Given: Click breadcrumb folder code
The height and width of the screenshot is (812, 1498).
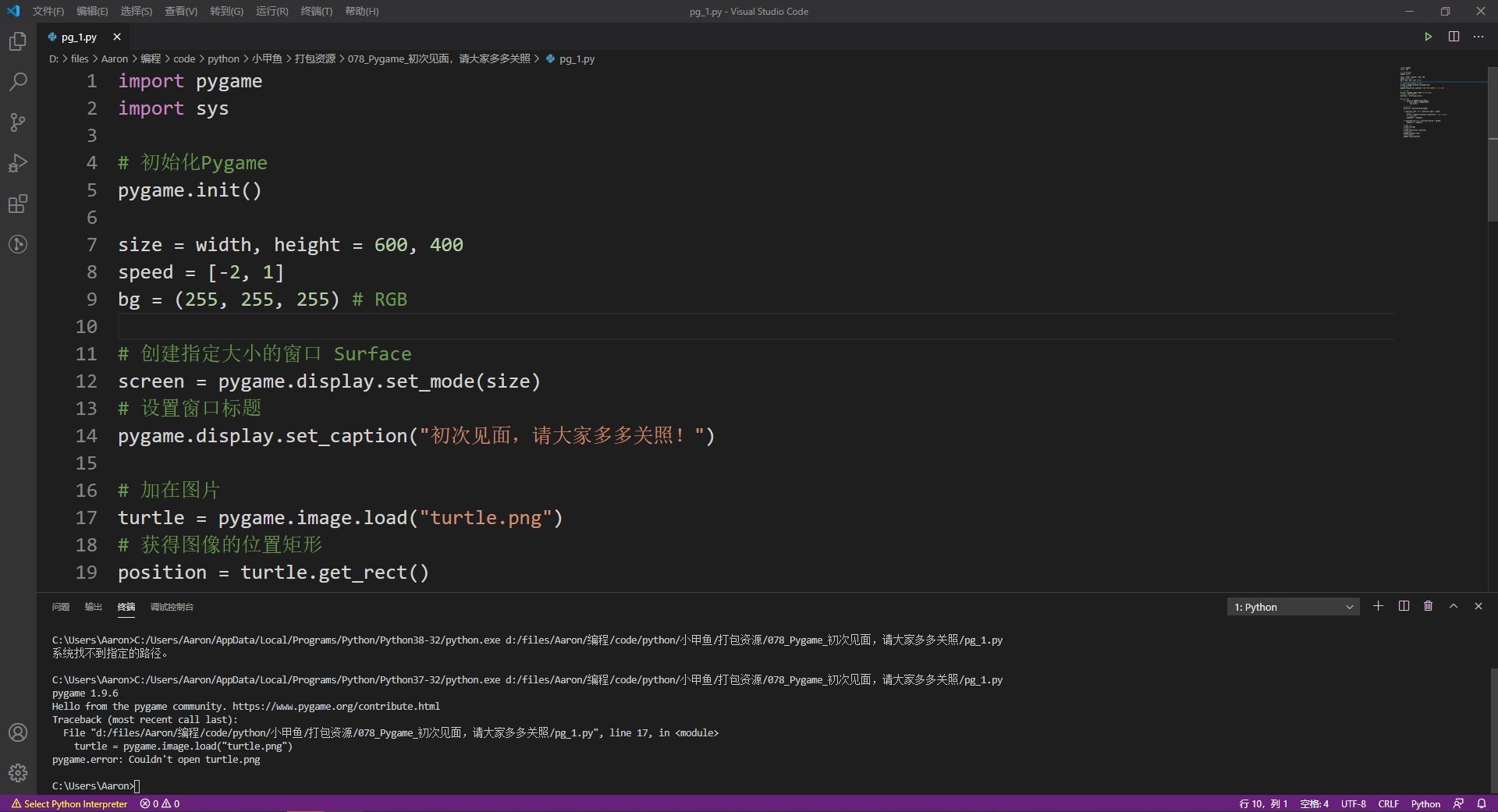Looking at the screenshot, I should pos(184,59).
